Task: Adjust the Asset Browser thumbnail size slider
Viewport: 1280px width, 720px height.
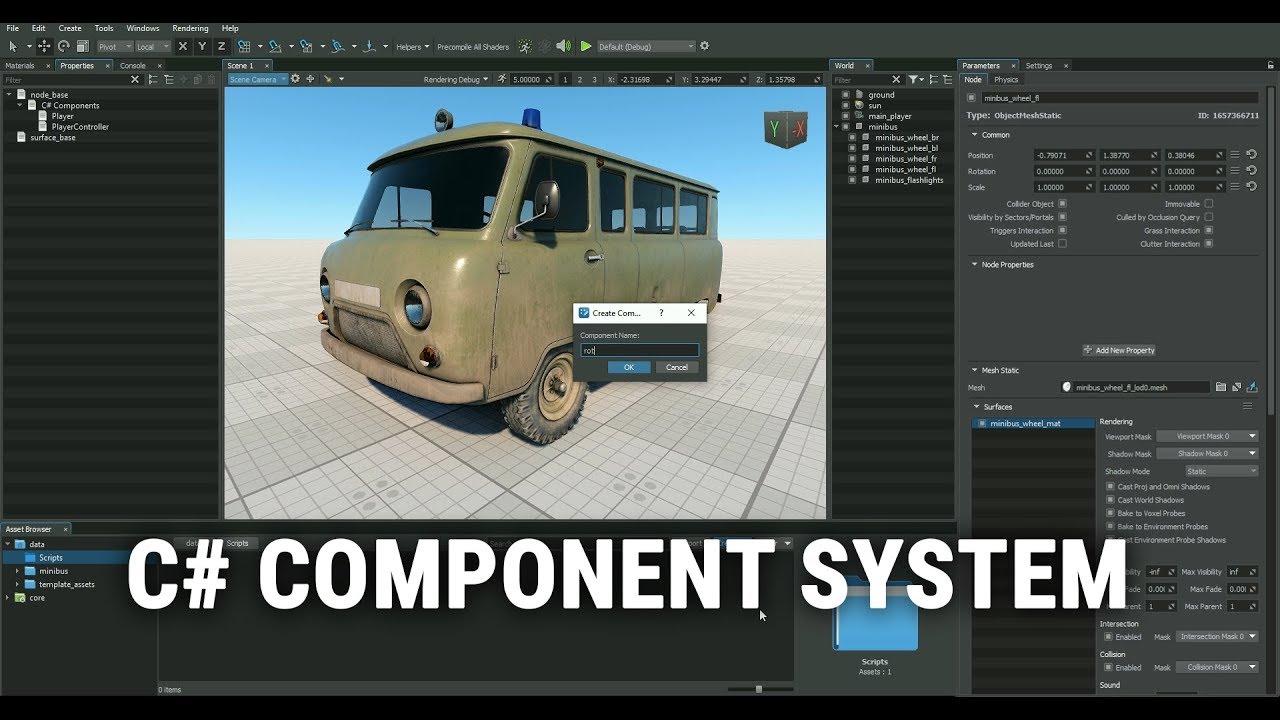Action: (x=759, y=689)
